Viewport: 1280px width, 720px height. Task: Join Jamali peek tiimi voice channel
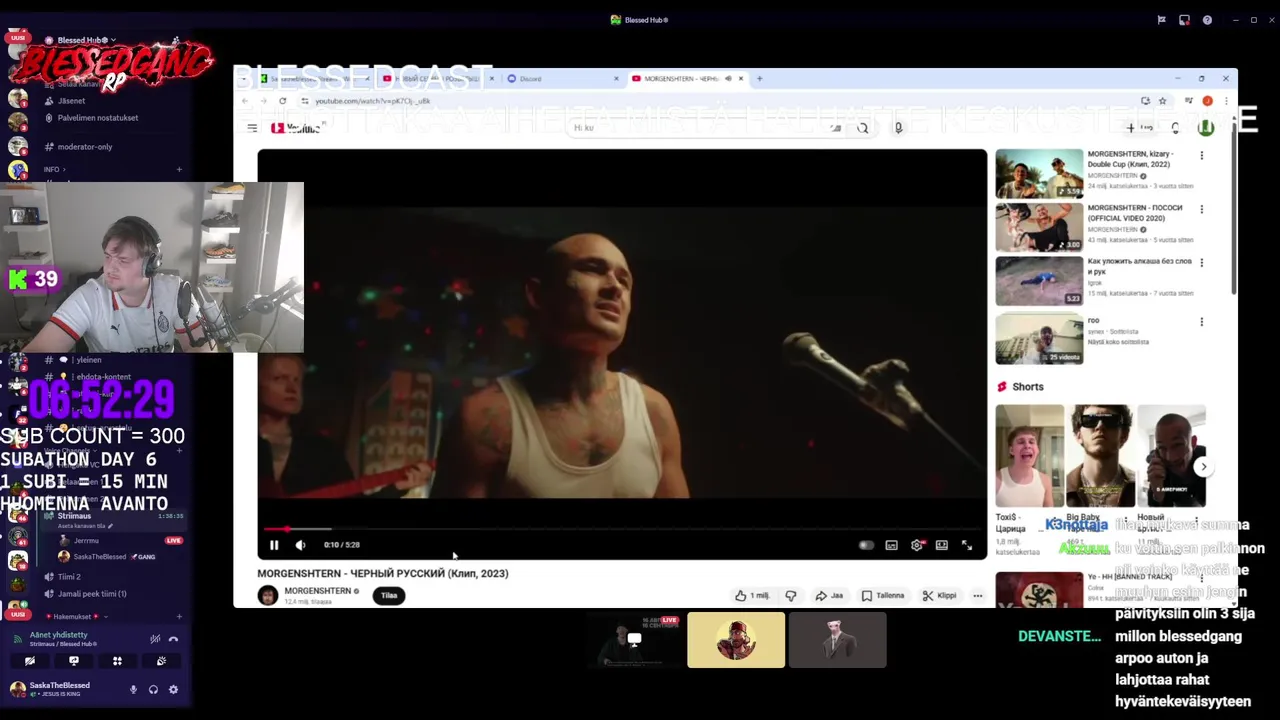tap(92, 594)
